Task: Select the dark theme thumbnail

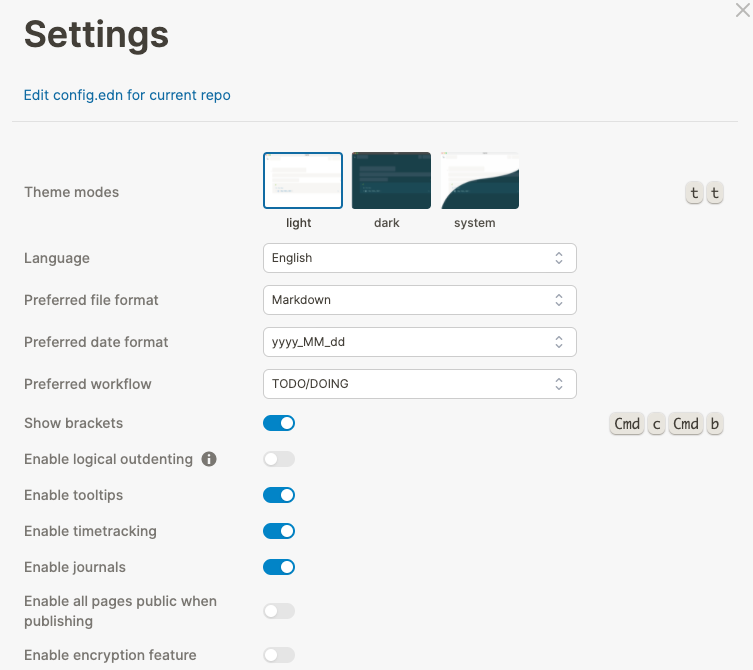Action: 391,181
